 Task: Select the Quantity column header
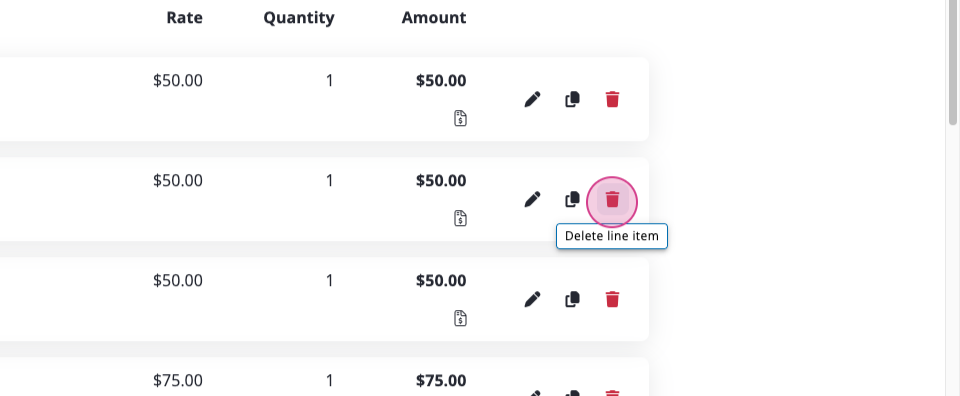click(299, 18)
